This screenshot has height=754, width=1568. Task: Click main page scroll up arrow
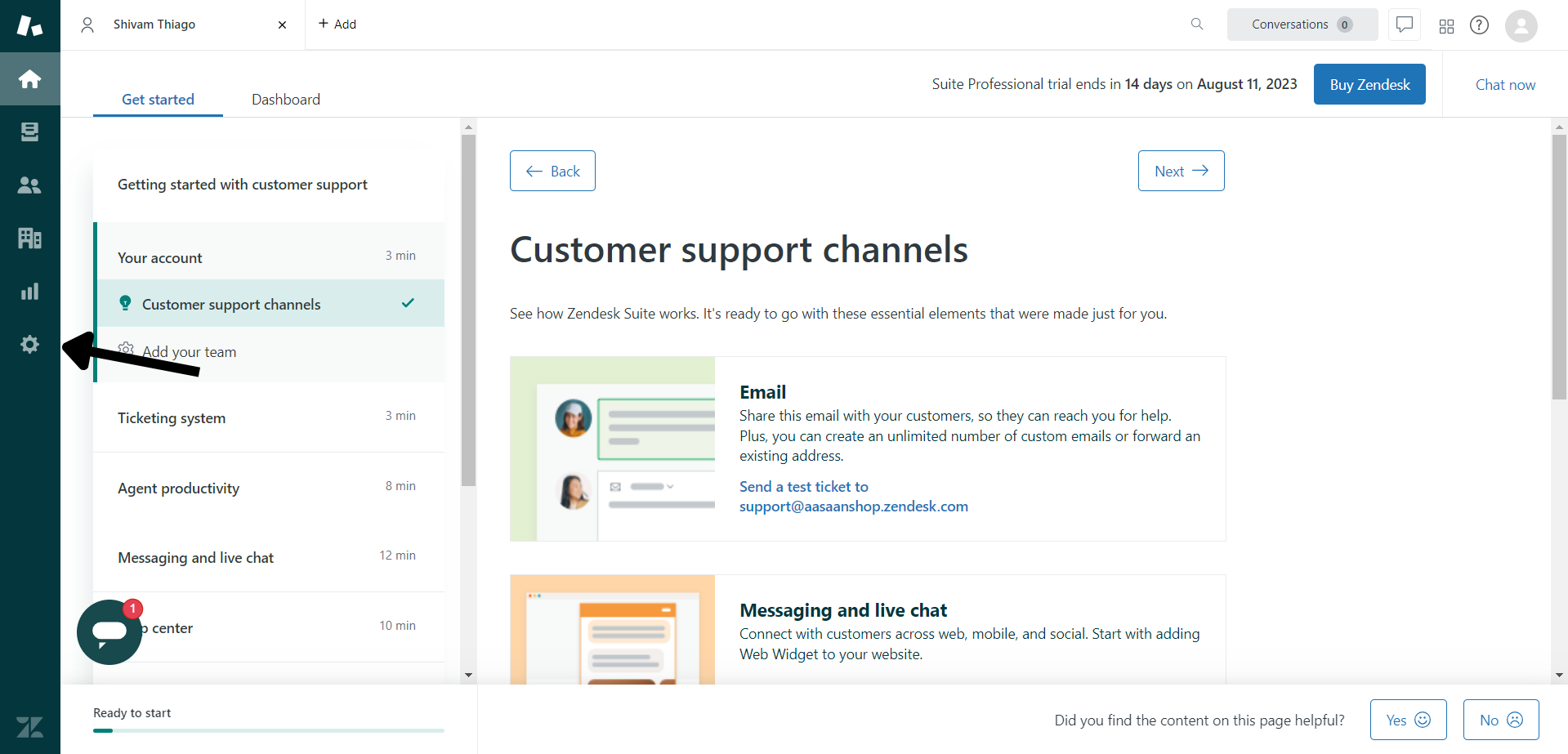coord(1559,127)
